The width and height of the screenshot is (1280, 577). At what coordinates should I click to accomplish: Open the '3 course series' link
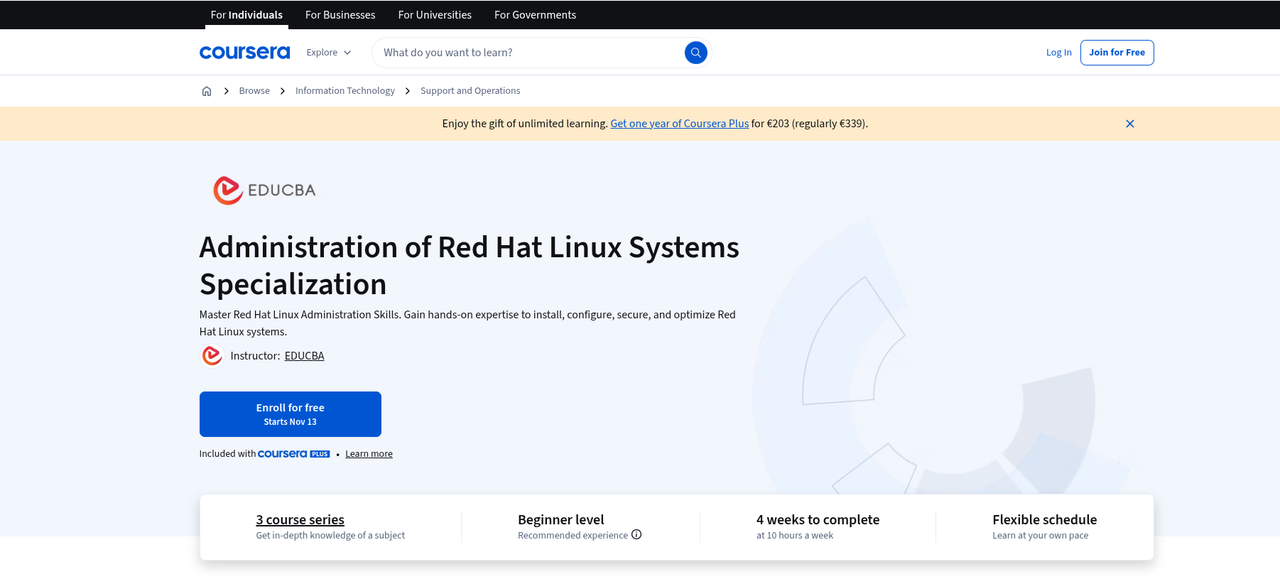[x=300, y=520]
